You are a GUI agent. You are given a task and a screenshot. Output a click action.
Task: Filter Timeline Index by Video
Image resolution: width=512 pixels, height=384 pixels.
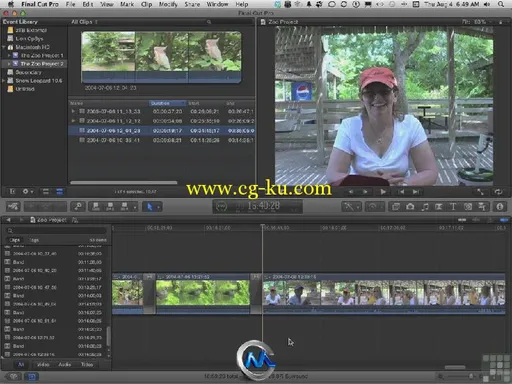[x=43, y=364]
